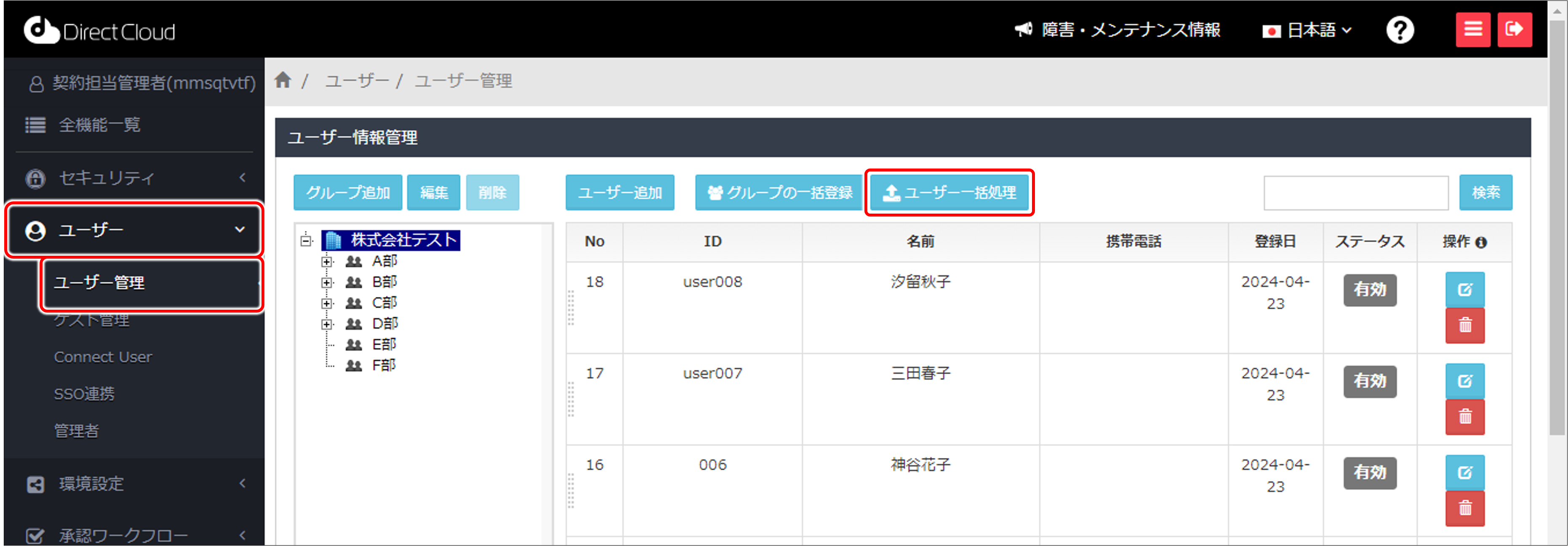
Task: Delete user007 using the trash icon
Action: click(x=1464, y=417)
